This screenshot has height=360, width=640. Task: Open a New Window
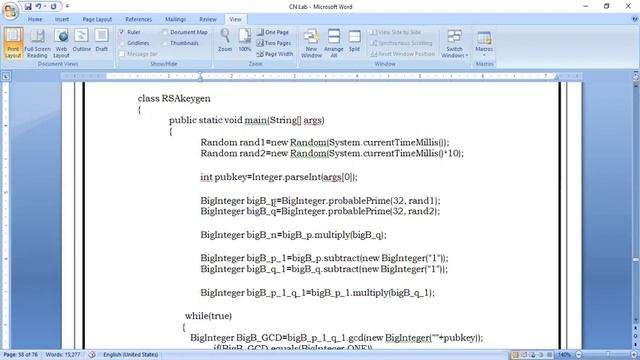click(311, 43)
